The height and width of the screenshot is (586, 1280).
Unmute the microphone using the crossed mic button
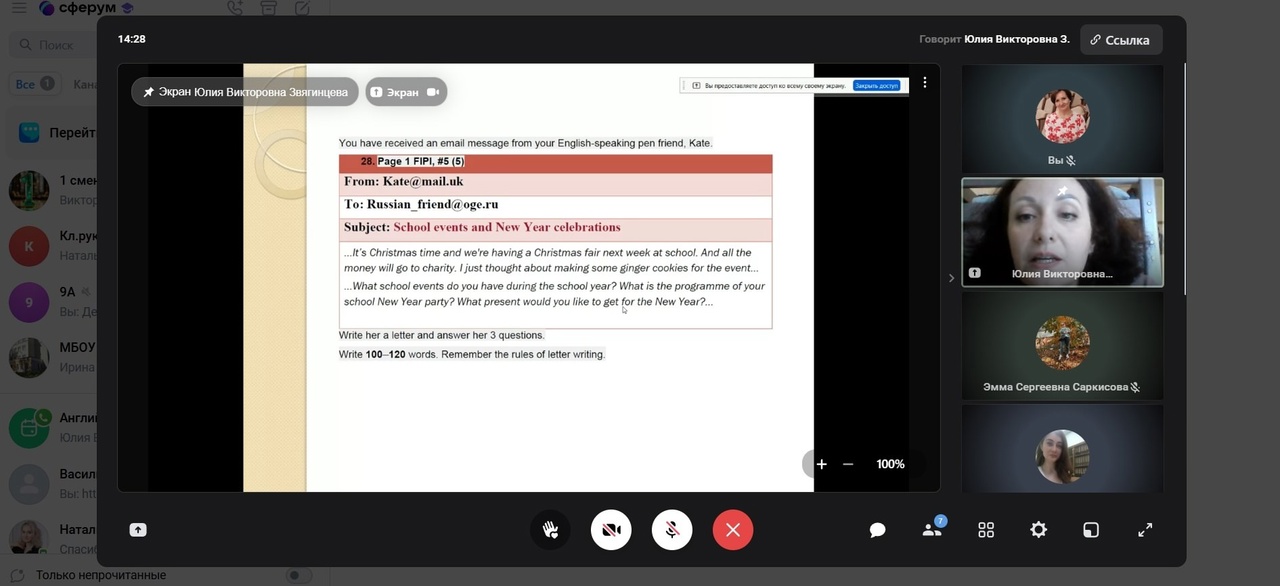click(x=672, y=530)
